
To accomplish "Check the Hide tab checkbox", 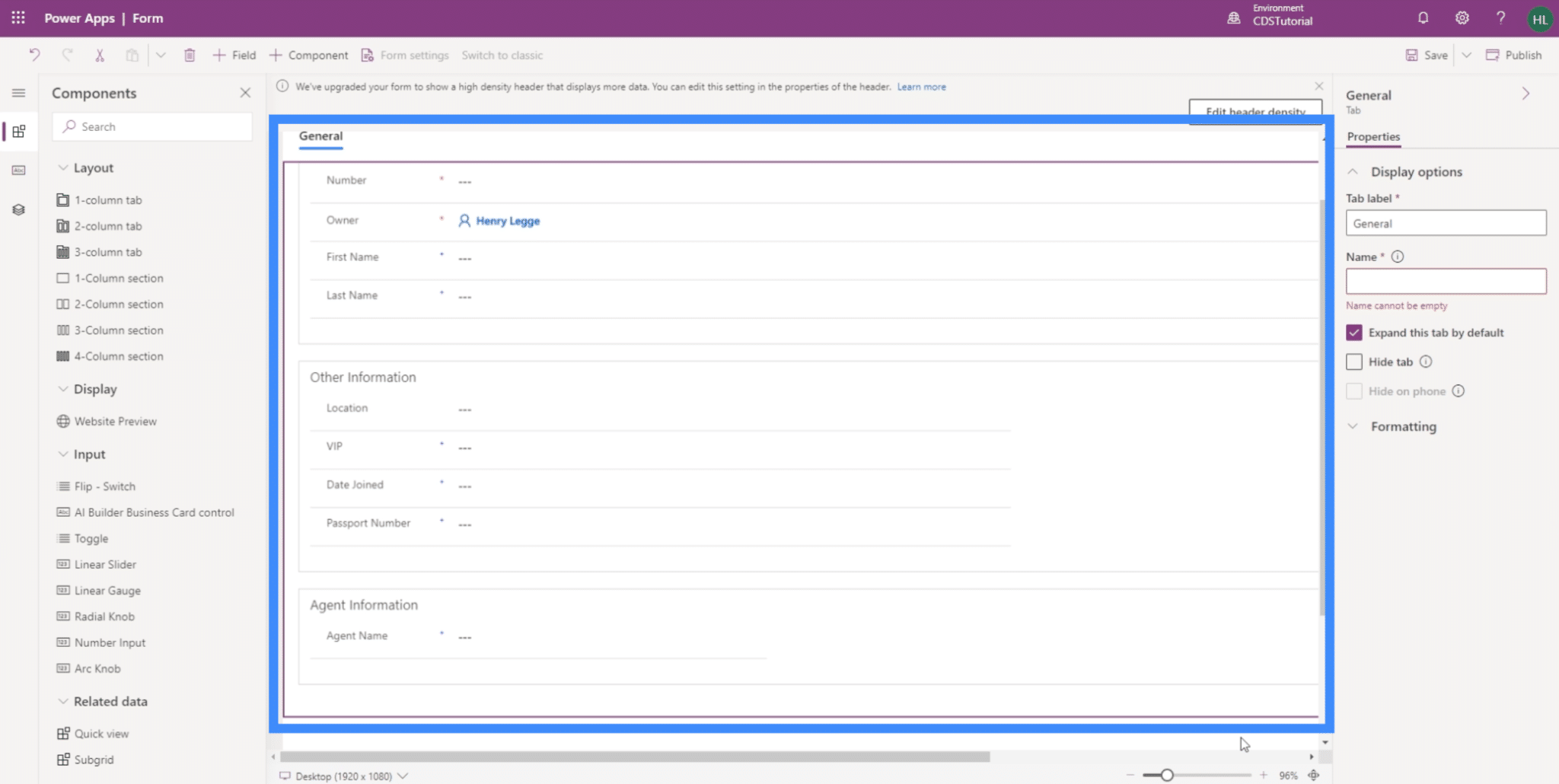I will pos(1354,362).
